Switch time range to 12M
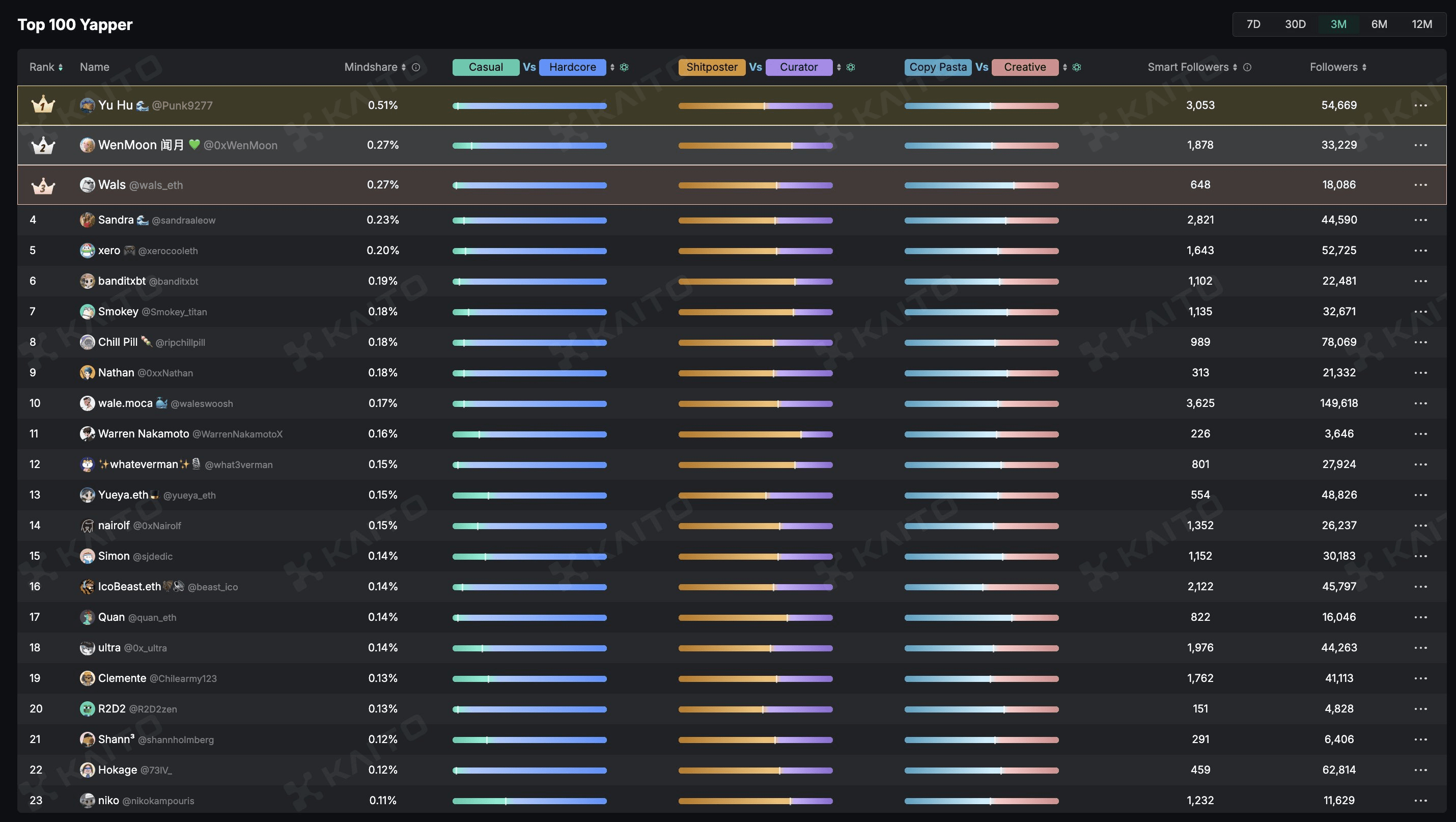The height and width of the screenshot is (822, 1456). click(x=1421, y=24)
